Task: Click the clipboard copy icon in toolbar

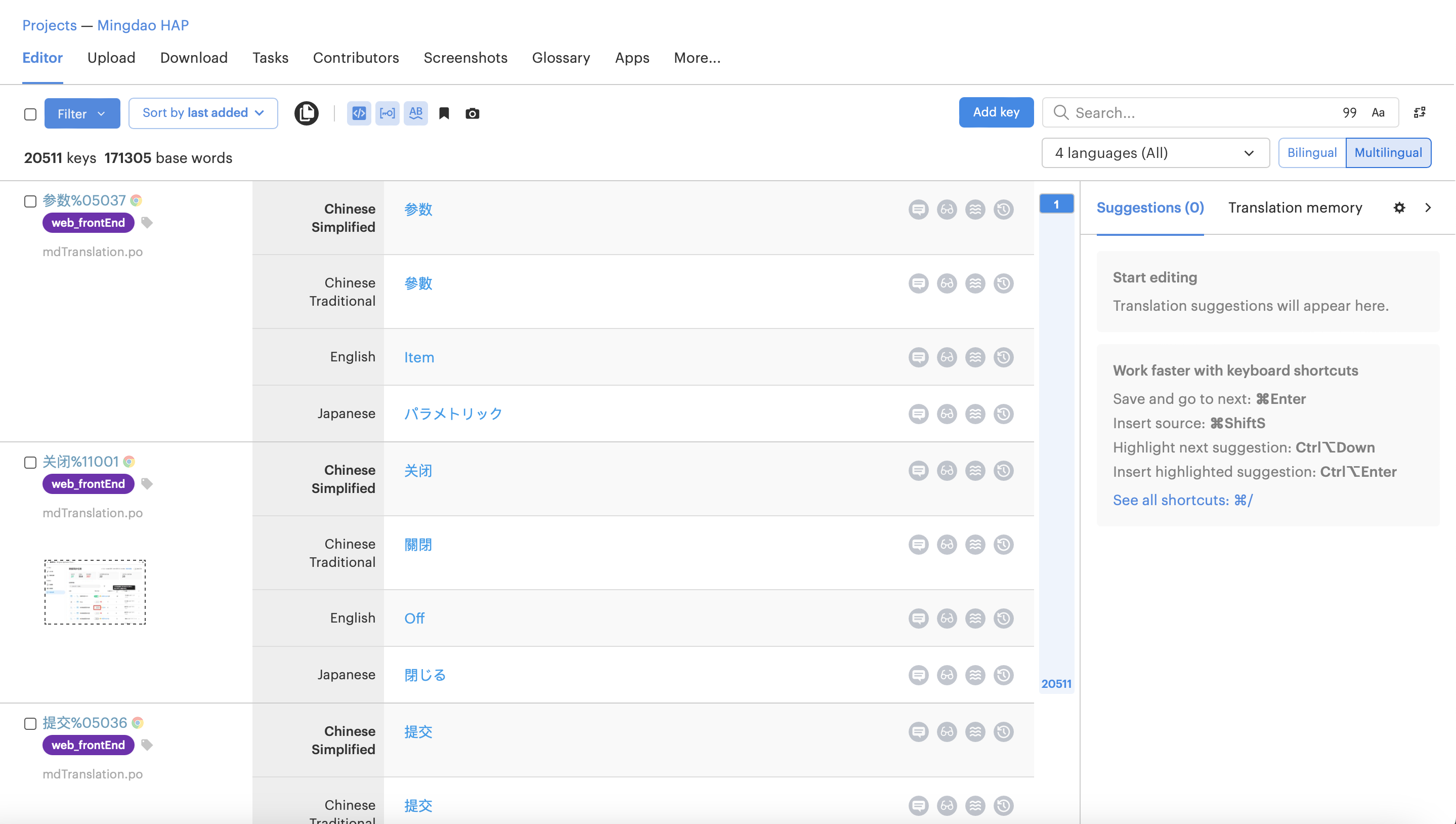Action: click(306, 113)
